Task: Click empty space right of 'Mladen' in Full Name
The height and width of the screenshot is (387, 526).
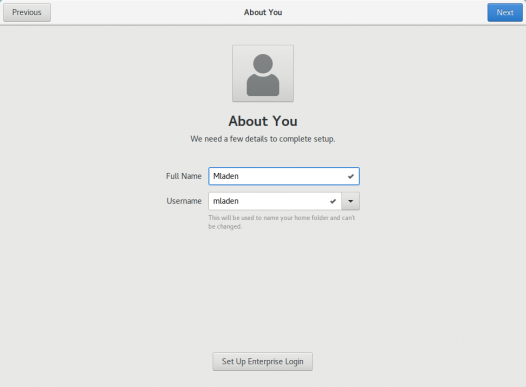Action: [292, 176]
